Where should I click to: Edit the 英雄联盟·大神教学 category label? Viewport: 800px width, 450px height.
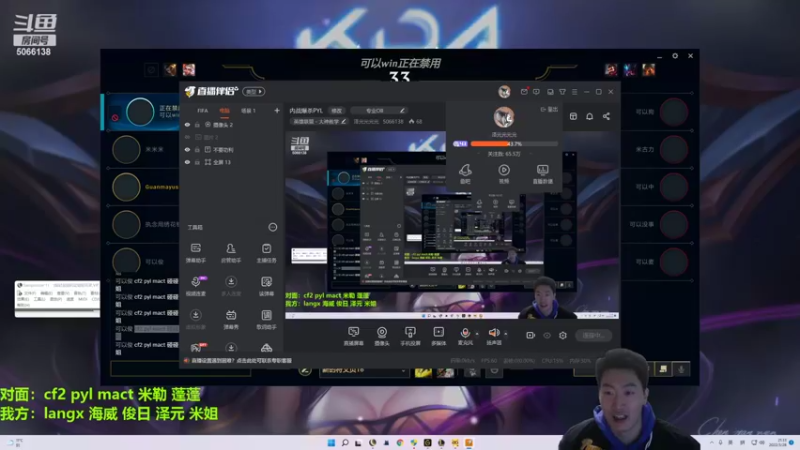(x=319, y=121)
